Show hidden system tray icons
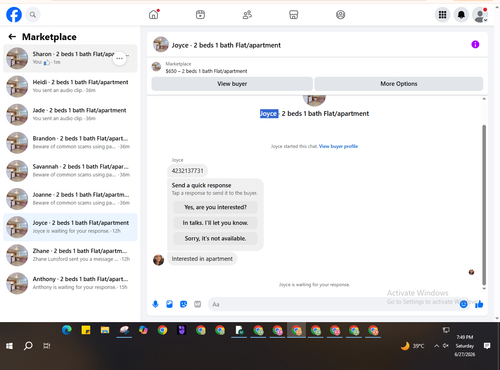The image size is (500, 370). [436, 346]
